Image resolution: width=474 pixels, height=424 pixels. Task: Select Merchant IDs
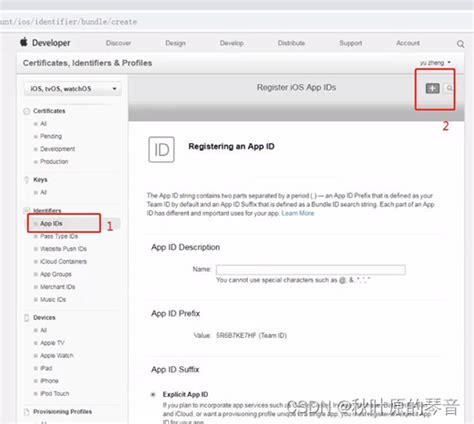[57, 287]
